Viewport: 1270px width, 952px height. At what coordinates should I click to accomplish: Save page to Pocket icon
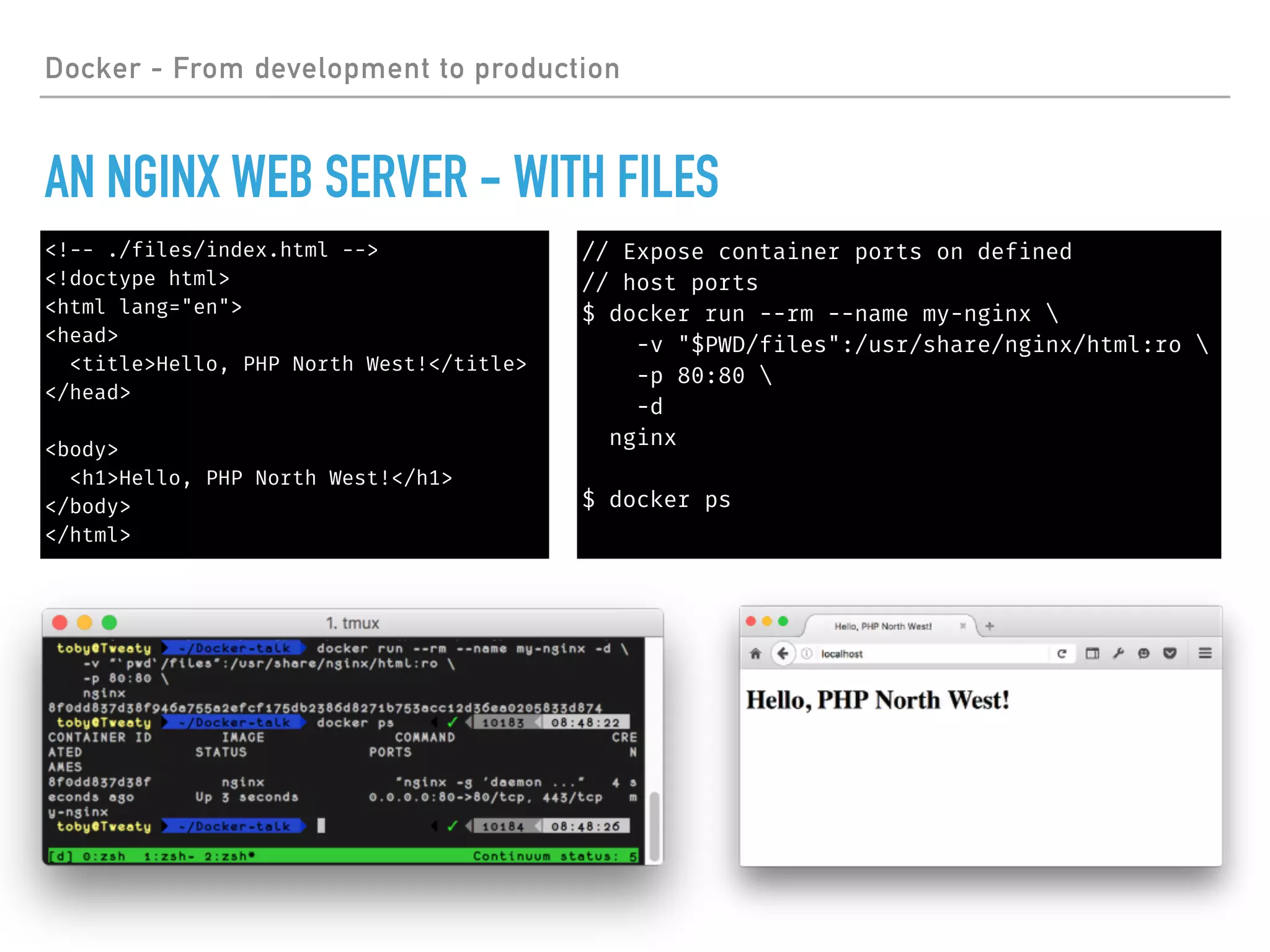(1170, 653)
